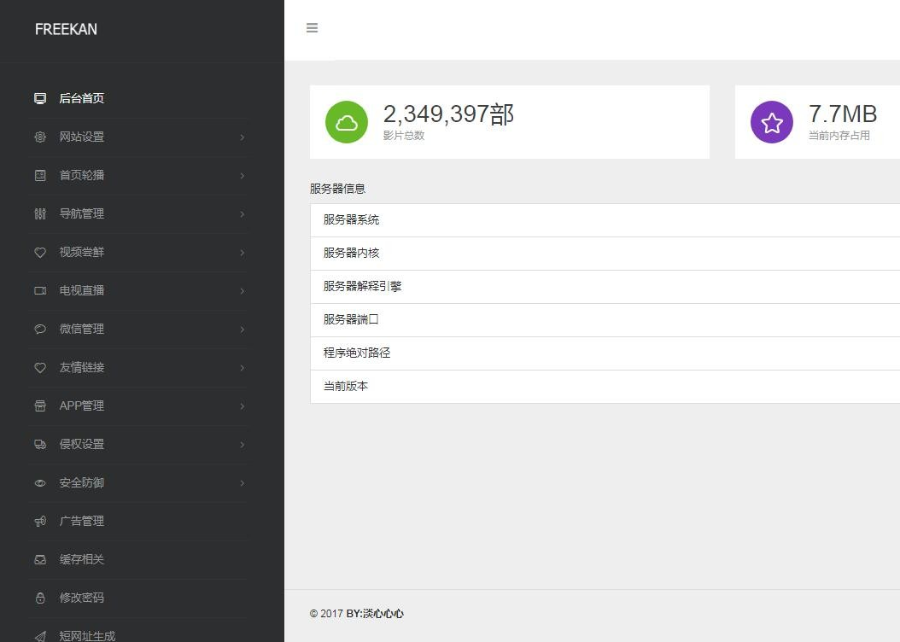Click the 淡心心心 footer link
Viewport: 900px width, 642px height.
[383, 615]
